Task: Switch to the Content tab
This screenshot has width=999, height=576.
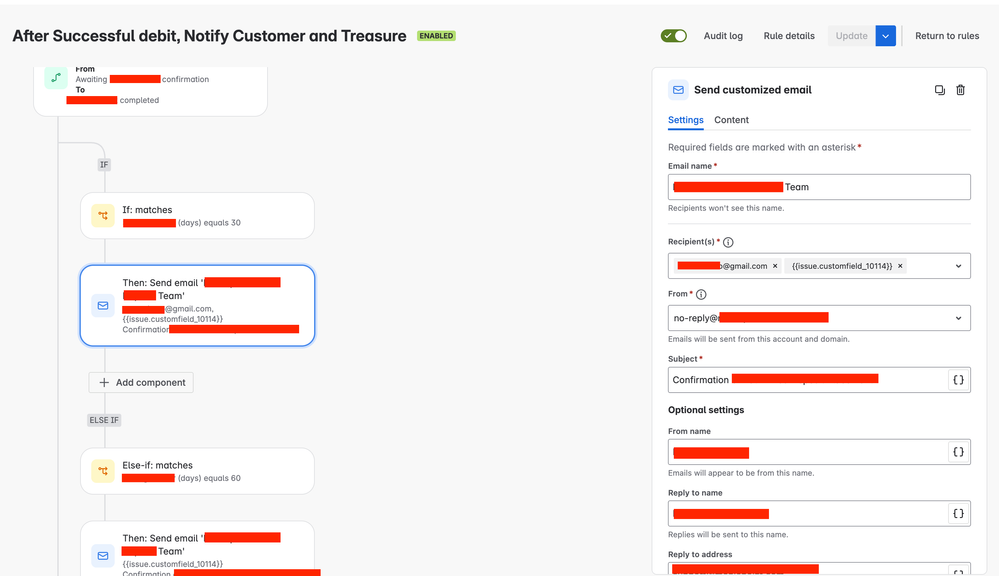Action: pyautogui.click(x=731, y=120)
